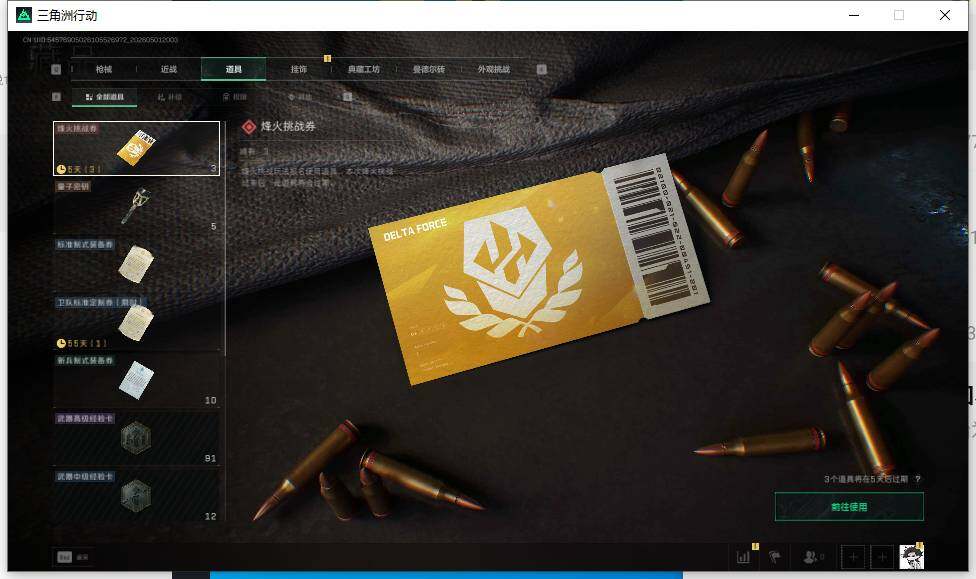Click the E key hint right of tabs
Image resolution: width=976 pixels, height=579 pixels.
pyautogui.click(x=542, y=69)
